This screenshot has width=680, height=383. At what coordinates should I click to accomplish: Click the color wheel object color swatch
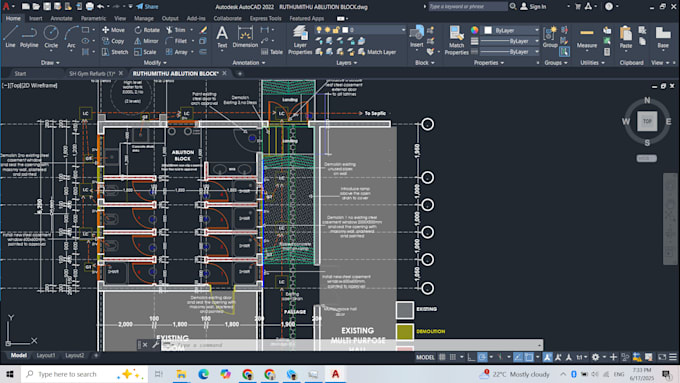pos(474,30)
